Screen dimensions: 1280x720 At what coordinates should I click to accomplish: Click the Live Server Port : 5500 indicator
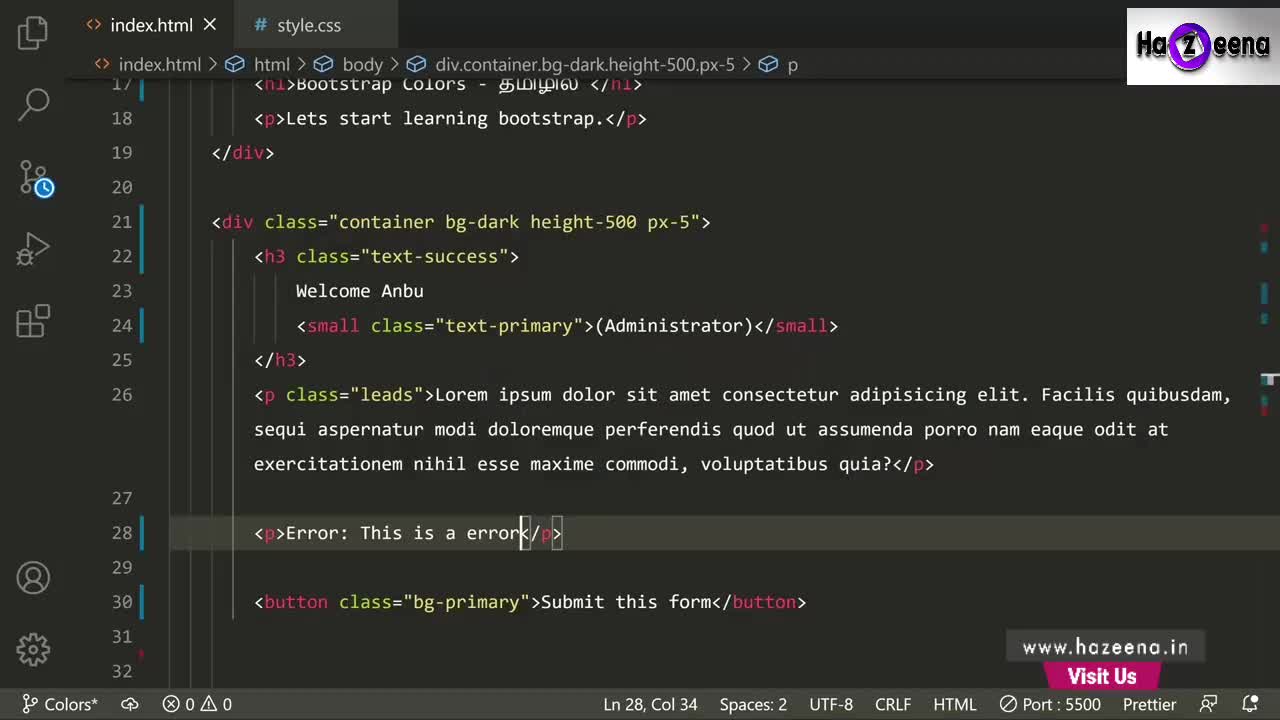point(1050,704)
